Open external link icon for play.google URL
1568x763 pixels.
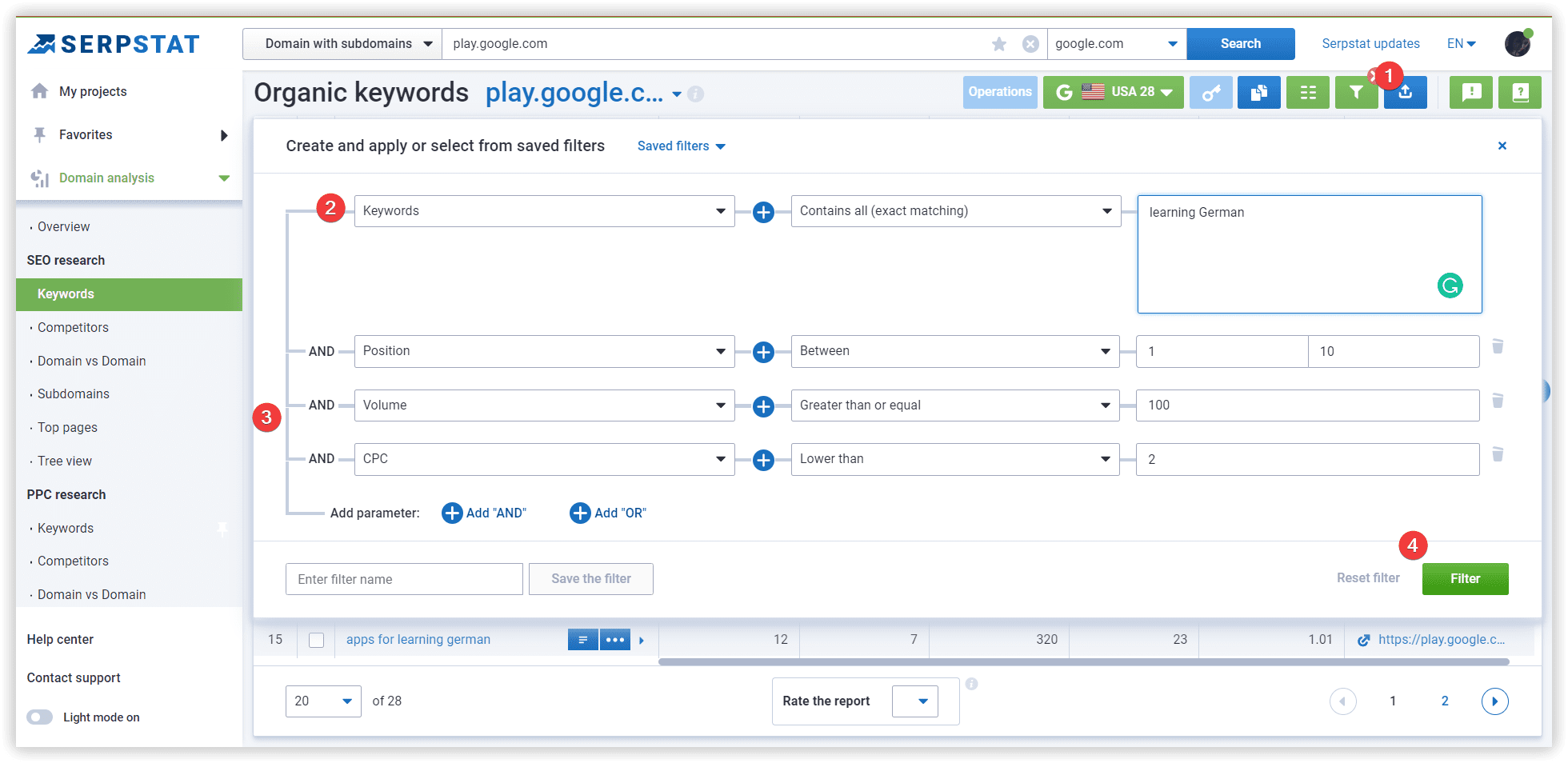pyautogui.click(x=1364, y=640)
